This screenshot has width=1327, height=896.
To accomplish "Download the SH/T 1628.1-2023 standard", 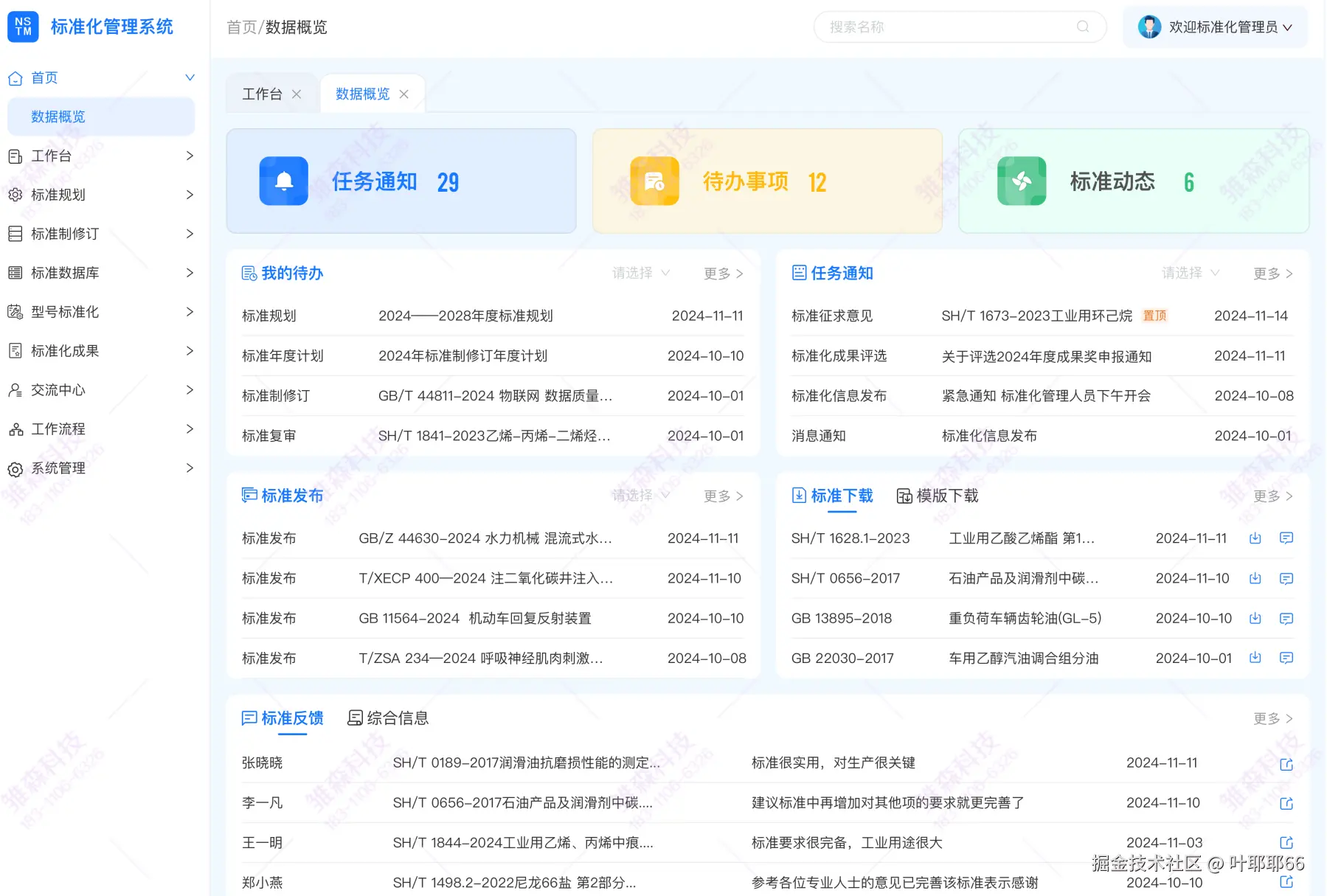I will [1255, 538].
